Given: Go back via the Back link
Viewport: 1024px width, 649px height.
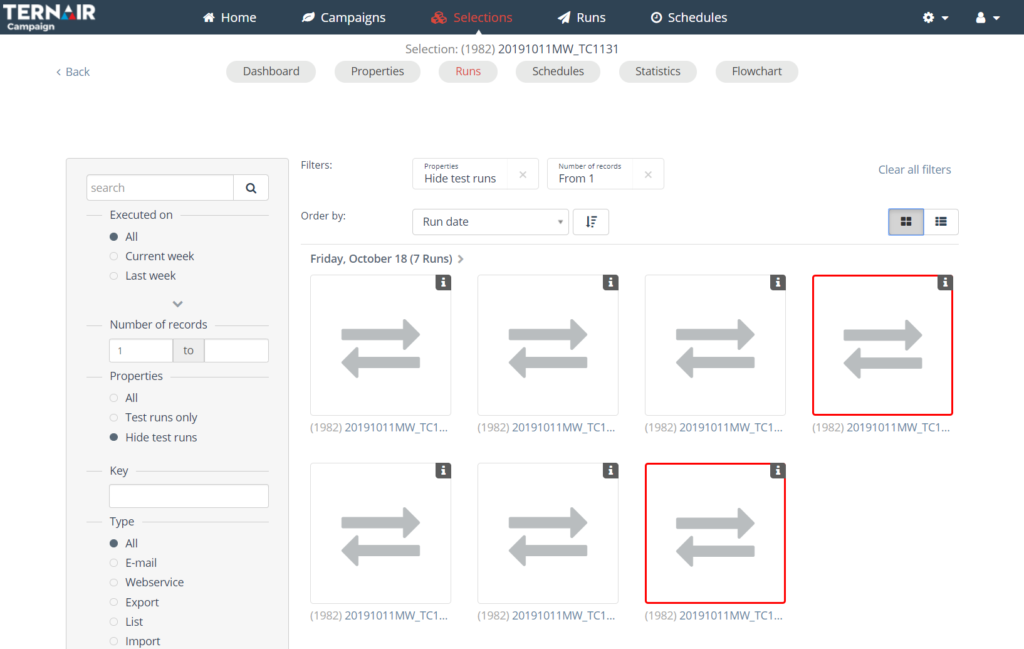Looking at the screenshot, I should click(72, 72).
